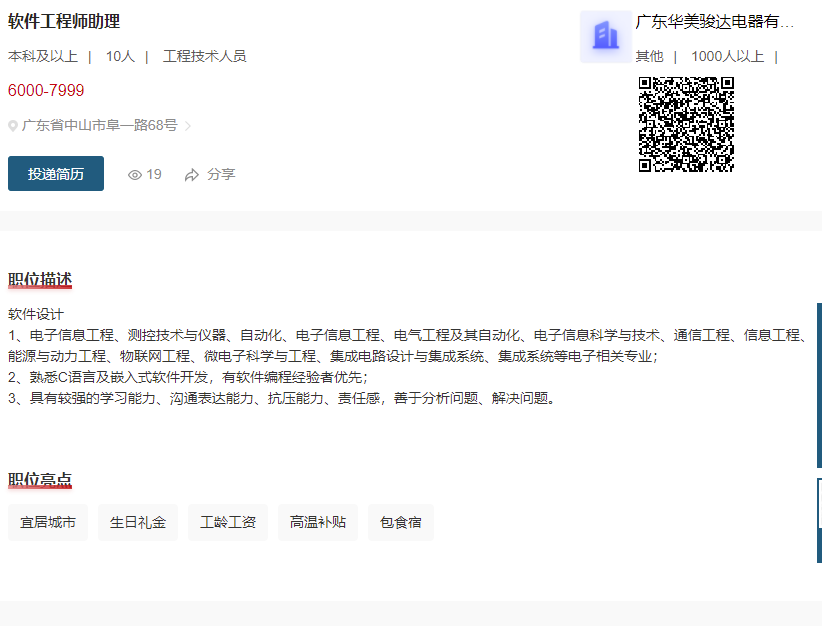Open the 广东华美骏达电器 company name link
This screenshot has height=626, width=822.
[715, 21]
